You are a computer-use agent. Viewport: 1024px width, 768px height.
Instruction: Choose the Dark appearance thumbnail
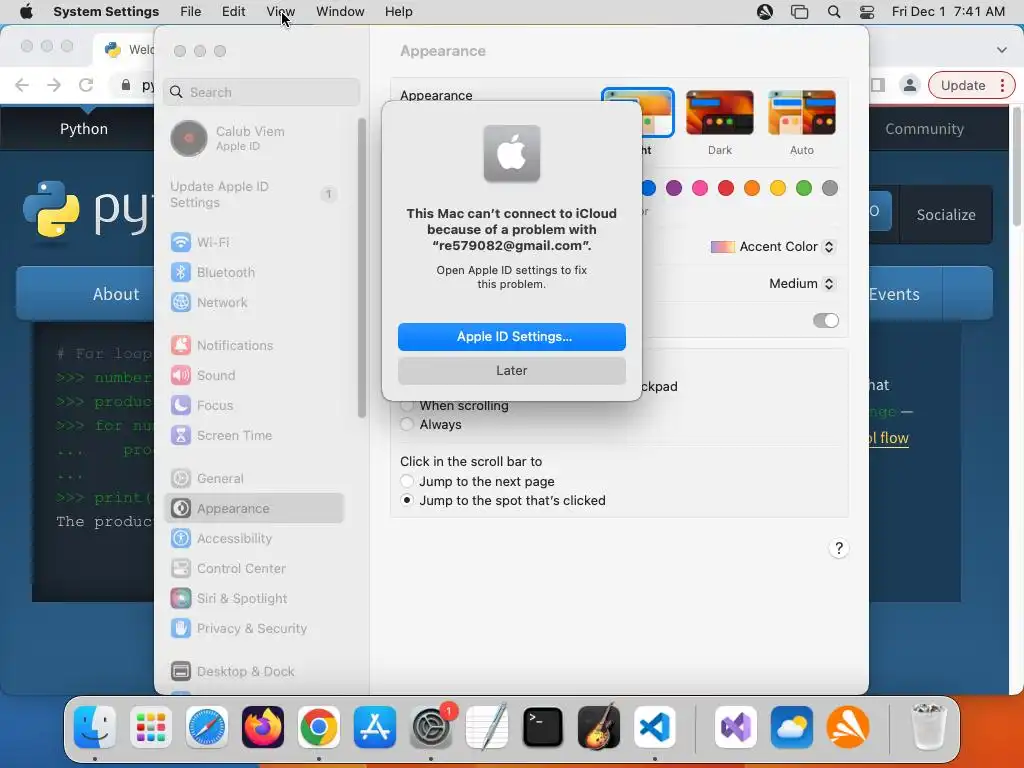pos(720,113)
